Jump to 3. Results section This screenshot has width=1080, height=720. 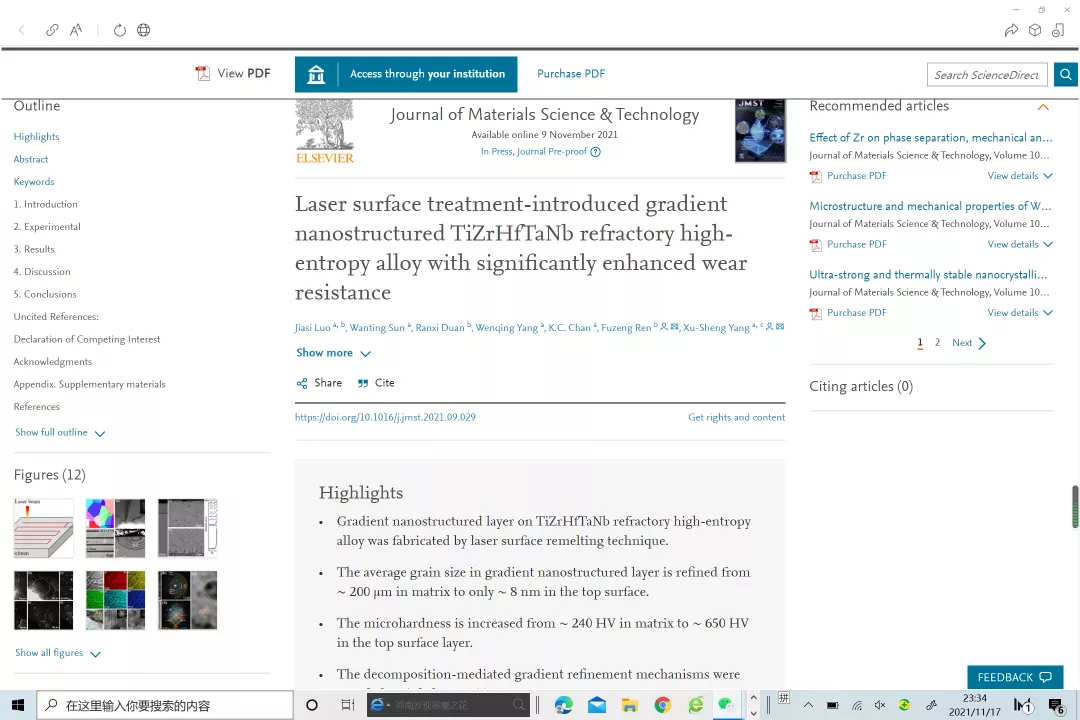point(34,249)
